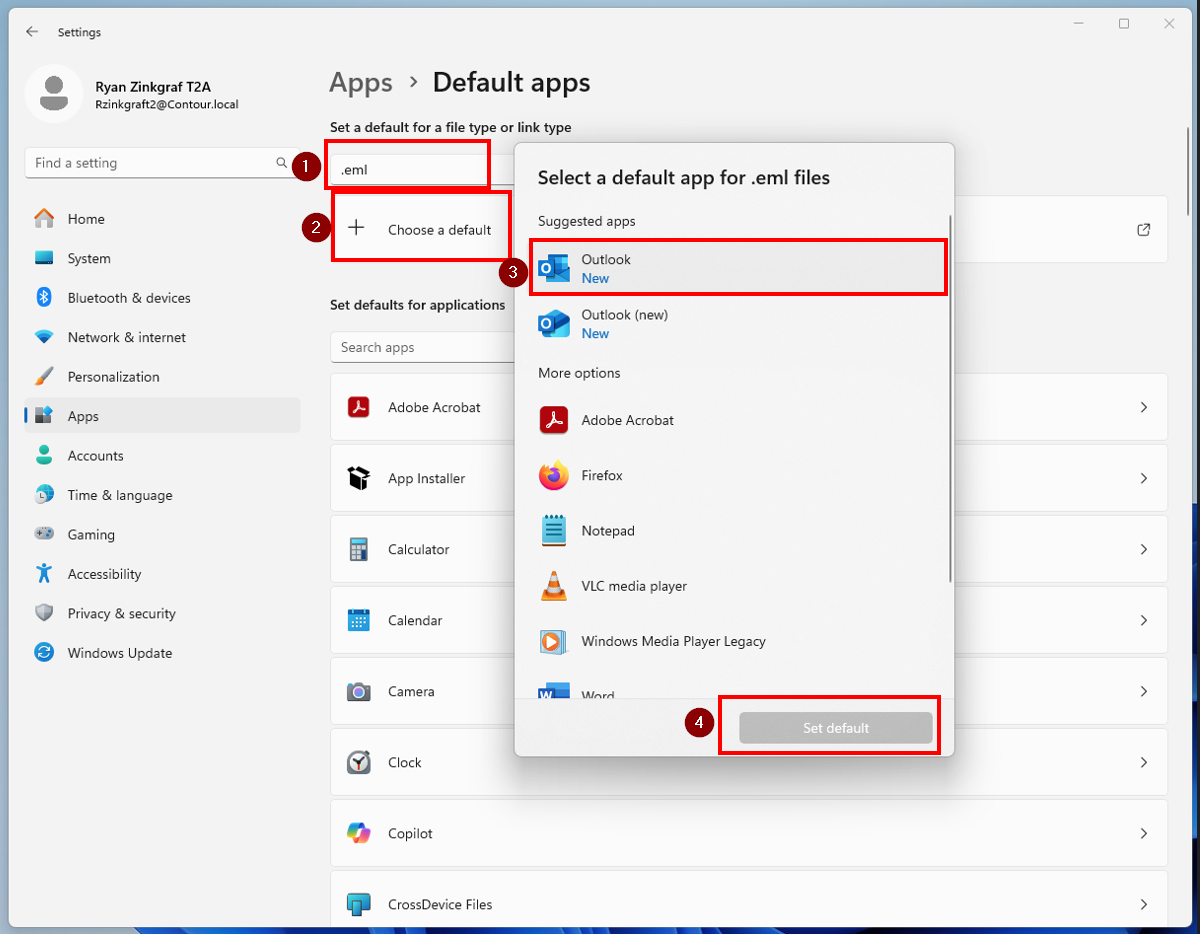The image size is (1200, 934).
Task: Expand CrossDevice Files row chevron
Action: 1144,905
